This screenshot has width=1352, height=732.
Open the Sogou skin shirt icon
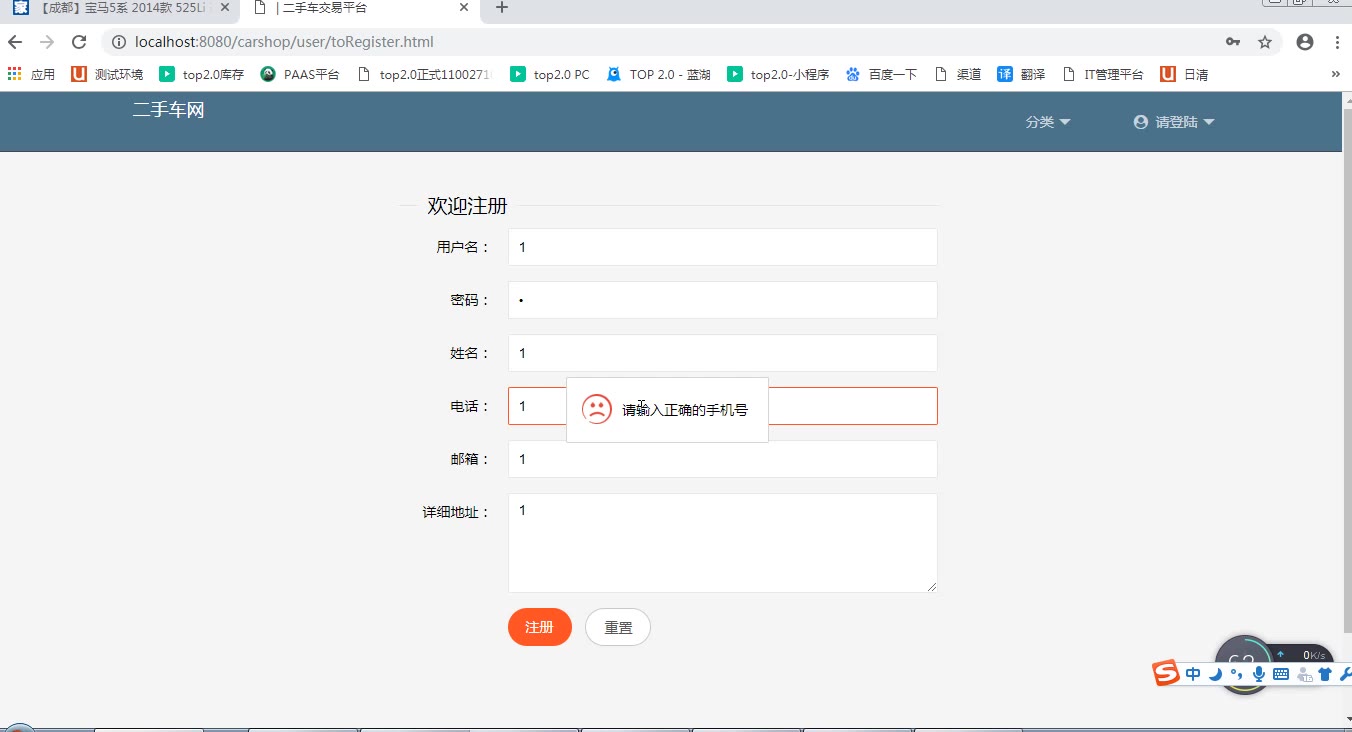point(1325,675)
